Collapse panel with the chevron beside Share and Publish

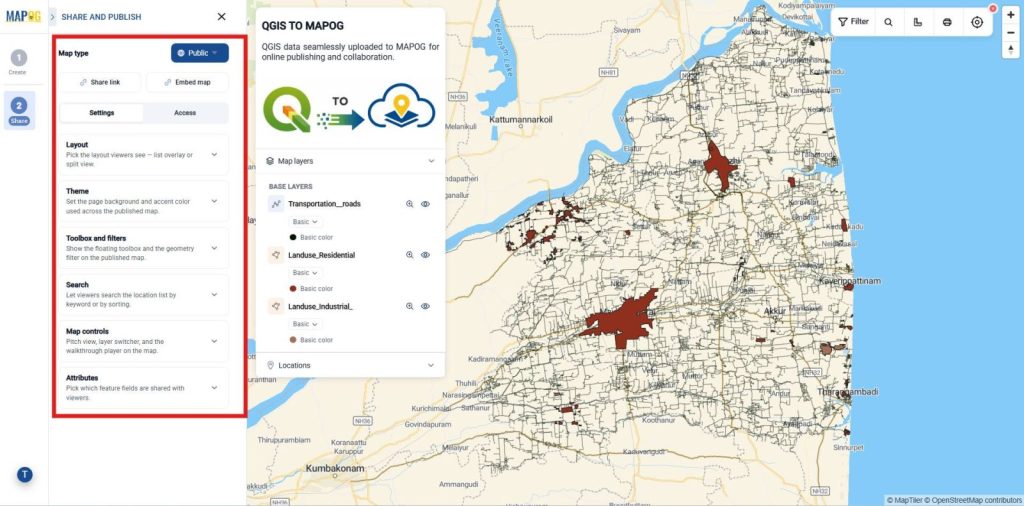pyautogui.click(x=53, y=16)
